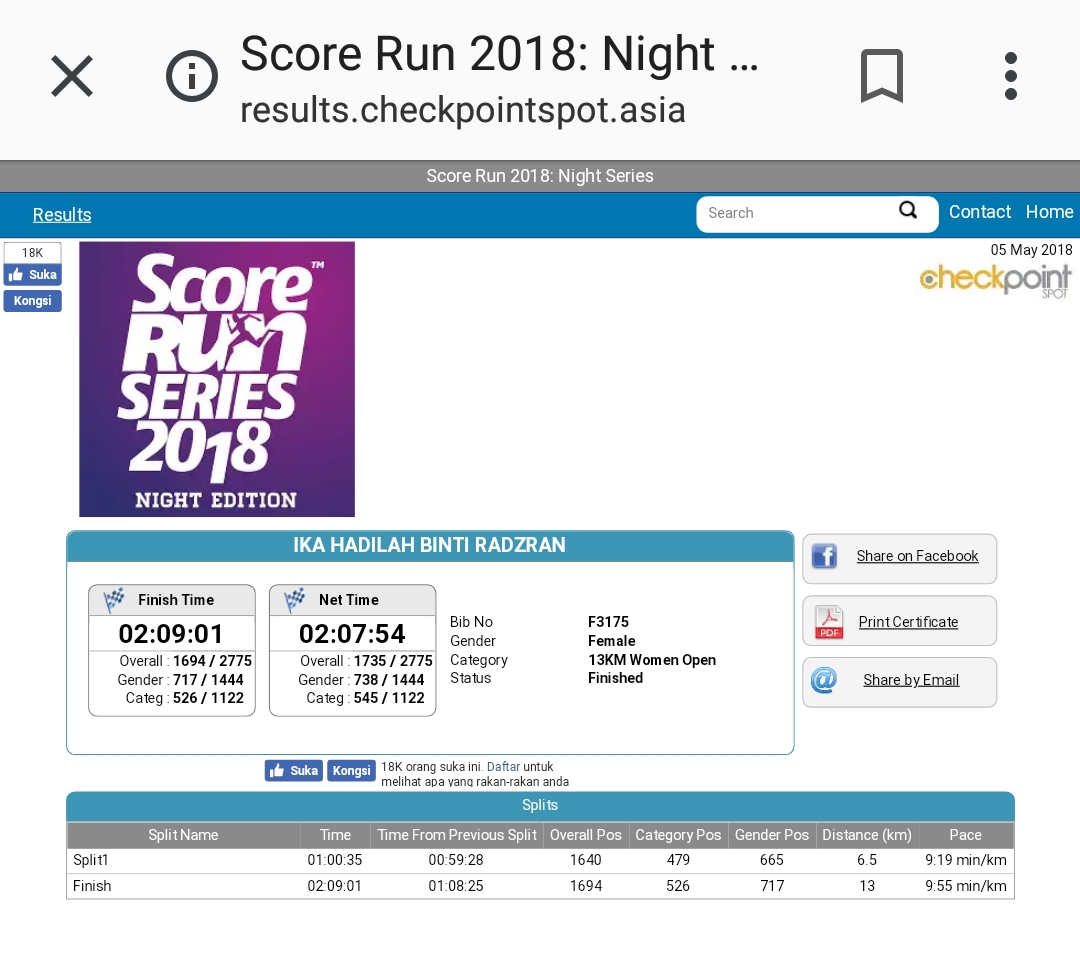Click Split Name column header
Viewport: 1080px width, 958px height.
point(183,835)
